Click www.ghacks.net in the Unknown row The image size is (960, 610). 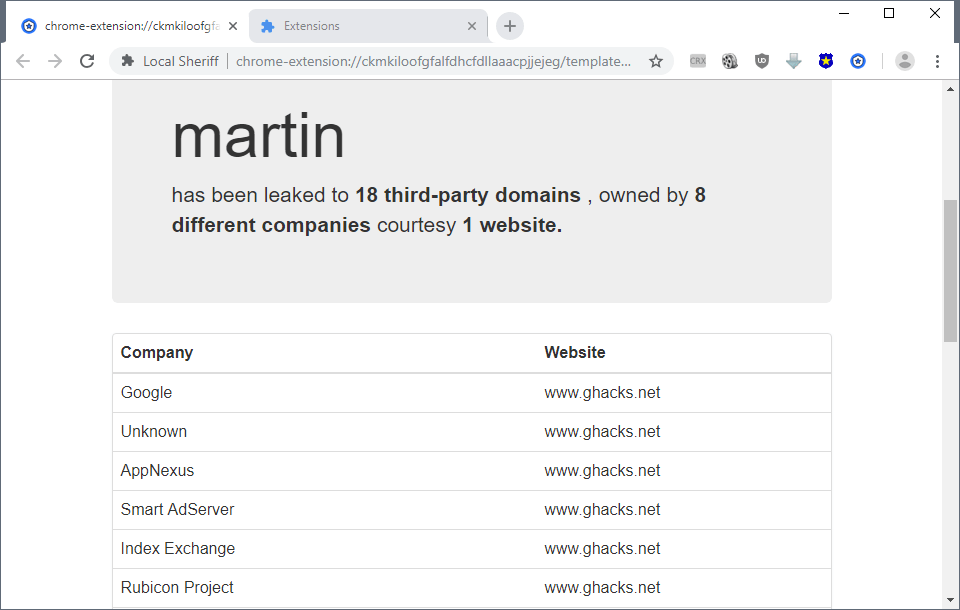pos(602,432)
